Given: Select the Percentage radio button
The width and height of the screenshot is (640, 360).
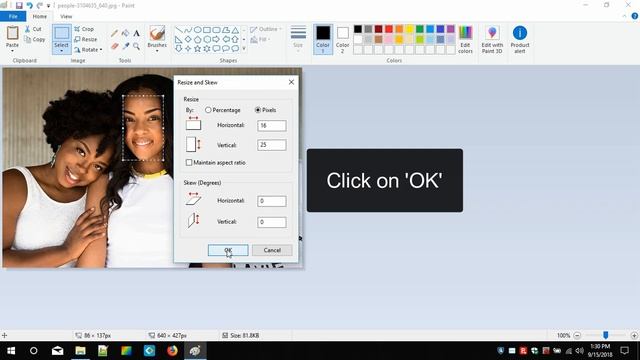Looking at the screenshot, I should click(x=208, y=110).
